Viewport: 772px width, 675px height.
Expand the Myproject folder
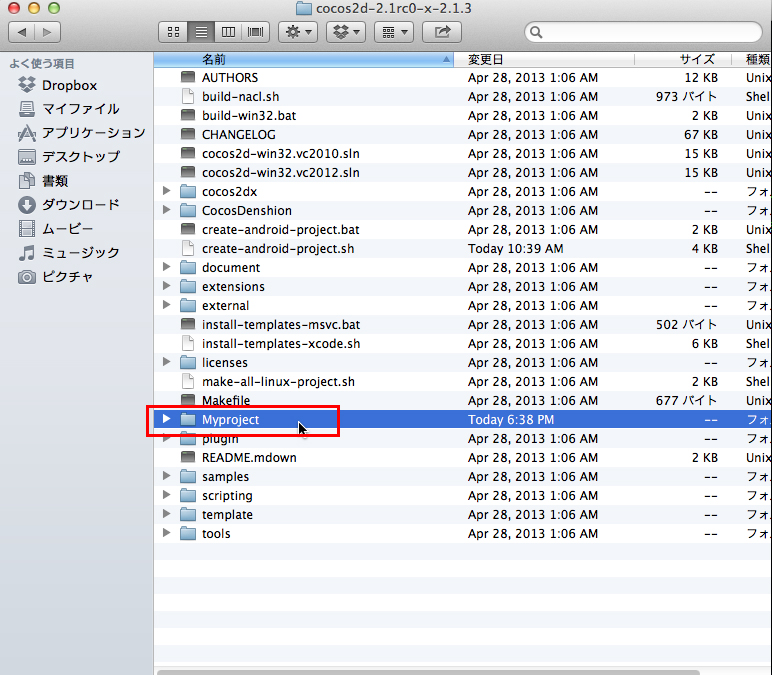[x=166, y=419]
